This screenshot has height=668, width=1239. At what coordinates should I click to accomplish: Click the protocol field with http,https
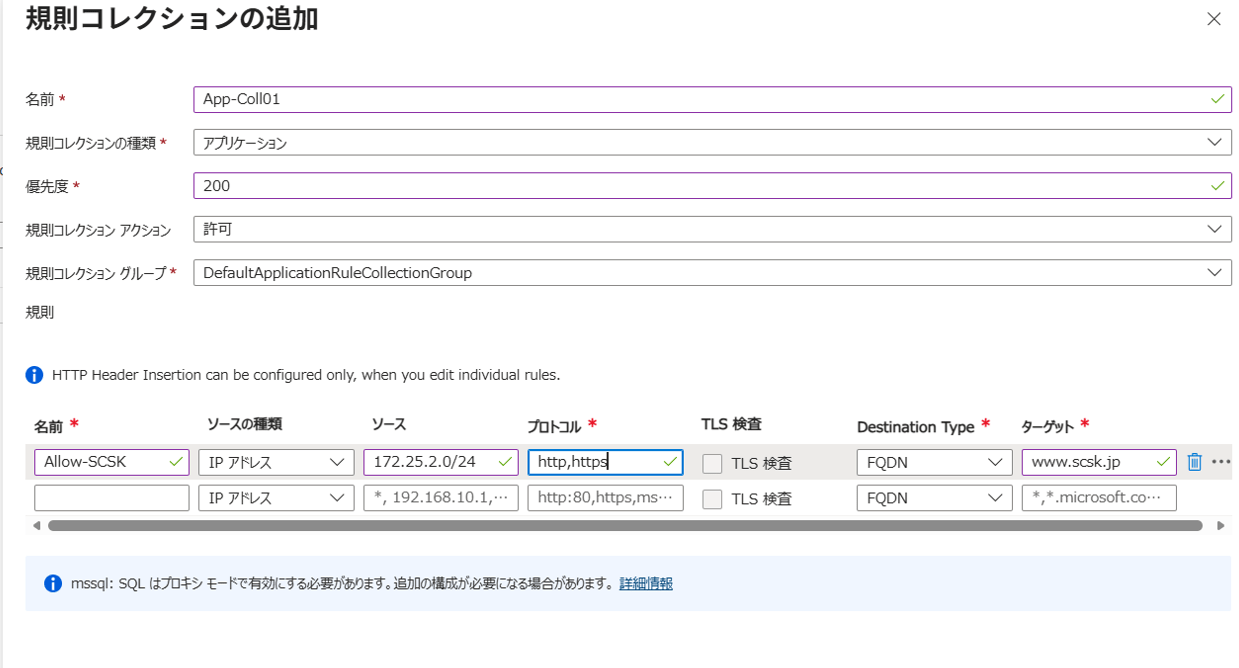click(x=605, y=462)
